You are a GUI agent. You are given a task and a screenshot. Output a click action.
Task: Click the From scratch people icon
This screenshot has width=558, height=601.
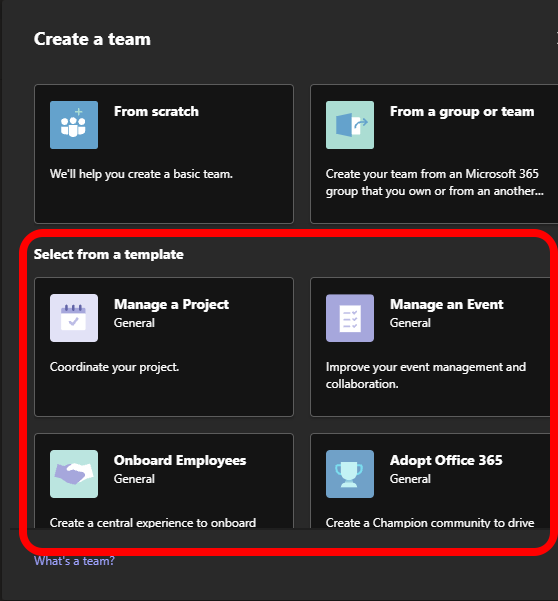click(74, 125)
